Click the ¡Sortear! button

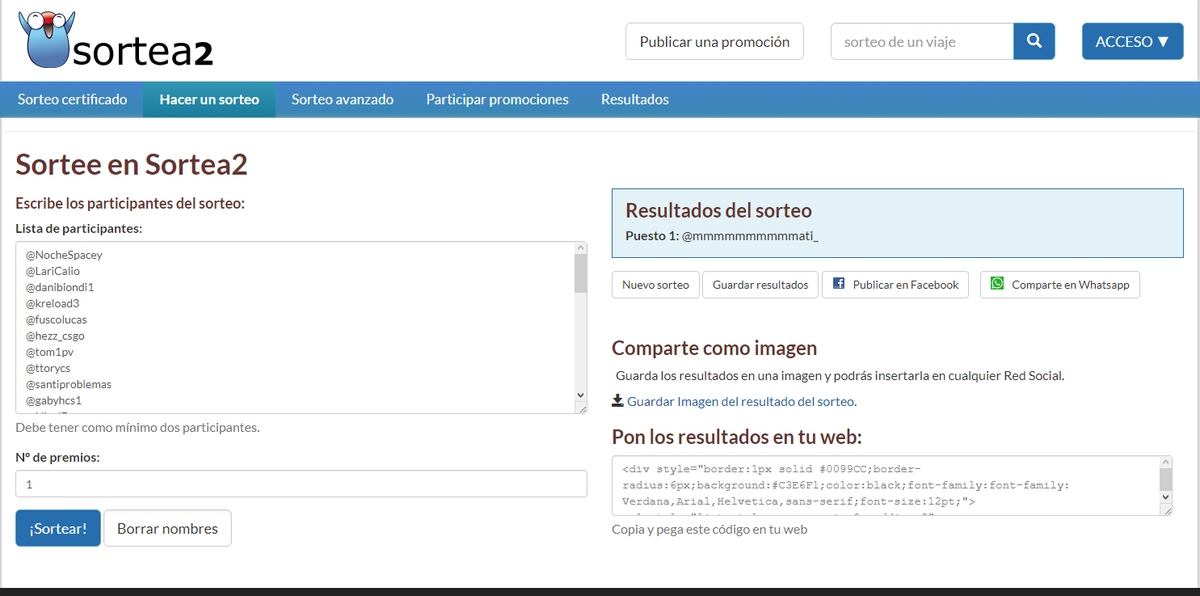58,528
